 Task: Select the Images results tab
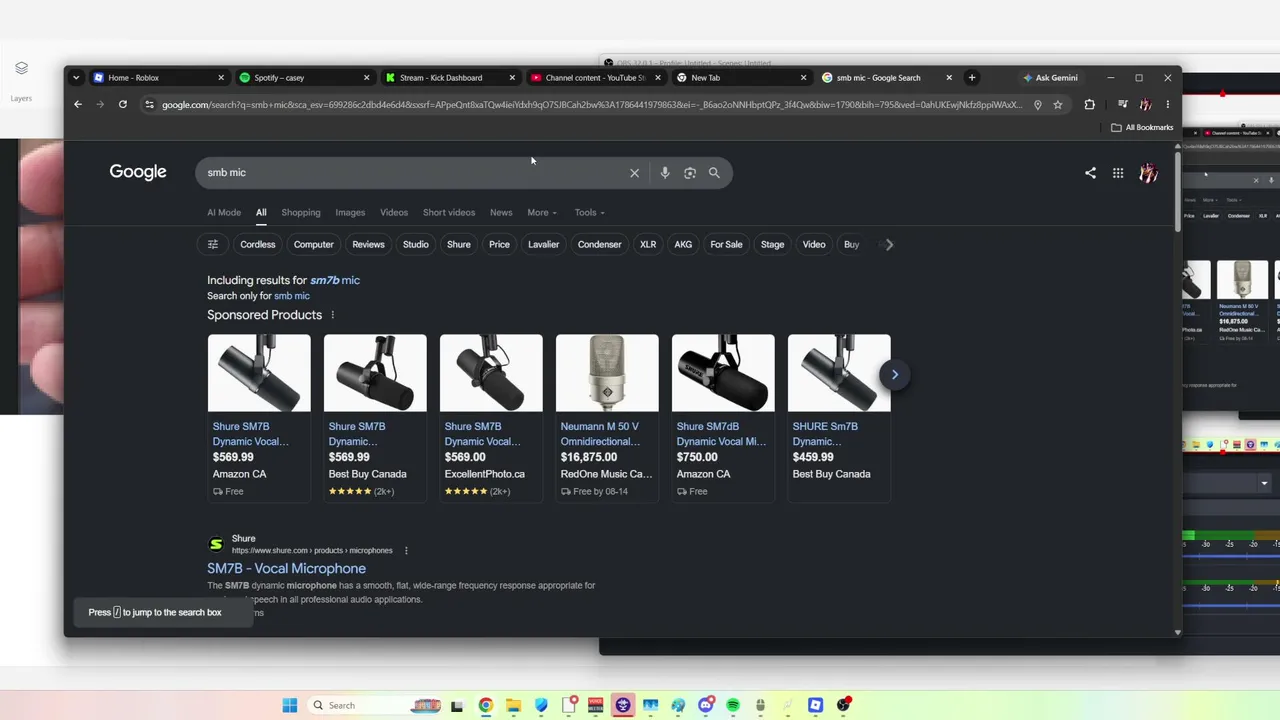(350, 212)
